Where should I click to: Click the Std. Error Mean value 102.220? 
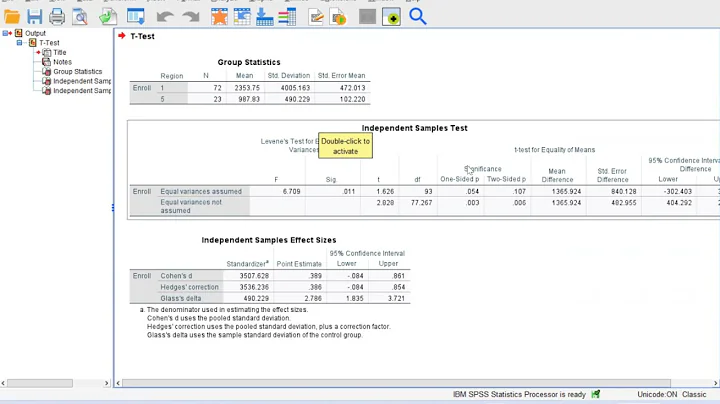tap(353, 99)
